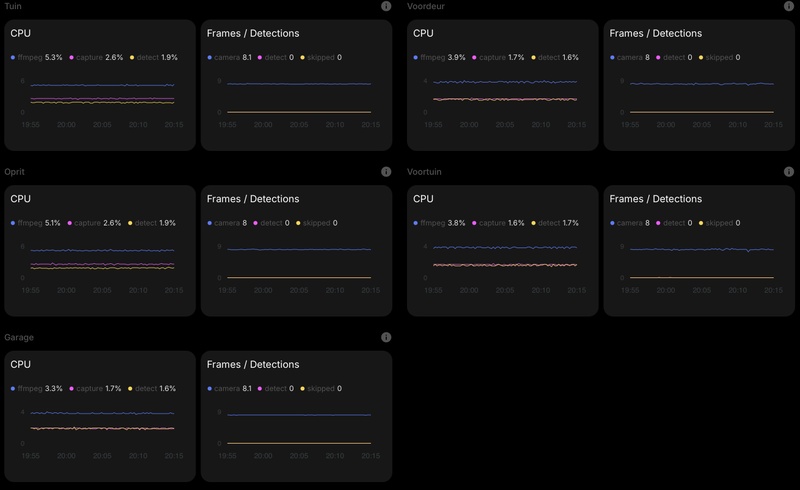Click the Tuin camera heading
The width and height of the screenshot is (800, 490).
(14, 6)
